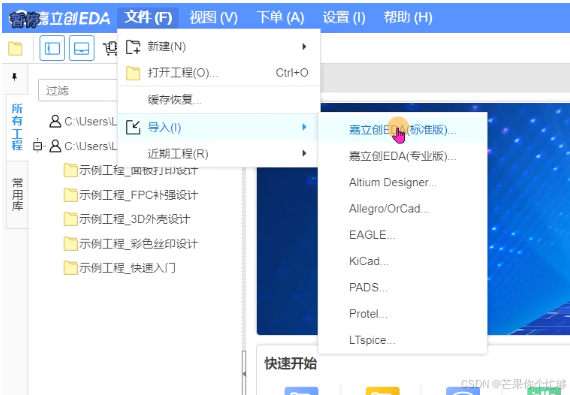
Task: Click folder icon of 示例工程_3D外壳设计
Action: pyautogui.click(x=71, y=219)
